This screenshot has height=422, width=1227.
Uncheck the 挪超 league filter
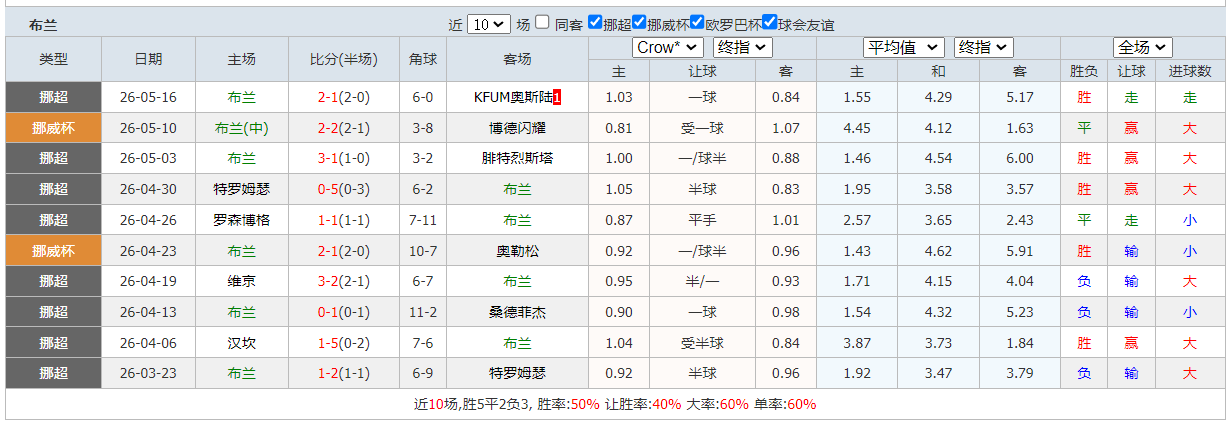click(x=595, y=22)
